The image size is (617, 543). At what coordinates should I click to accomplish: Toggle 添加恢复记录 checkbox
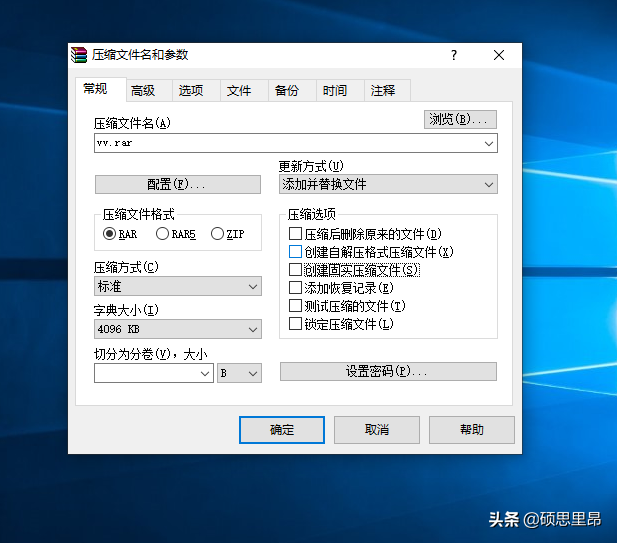tap(295, 288)
